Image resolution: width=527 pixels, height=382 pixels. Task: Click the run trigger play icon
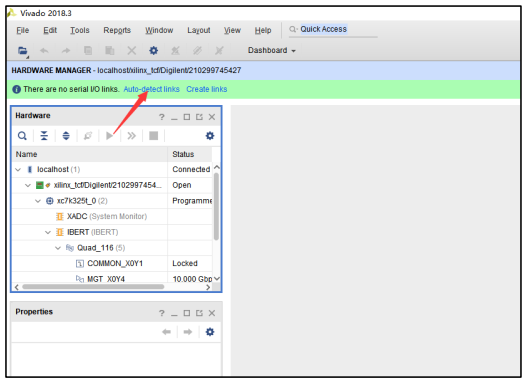tap(110, 136)
